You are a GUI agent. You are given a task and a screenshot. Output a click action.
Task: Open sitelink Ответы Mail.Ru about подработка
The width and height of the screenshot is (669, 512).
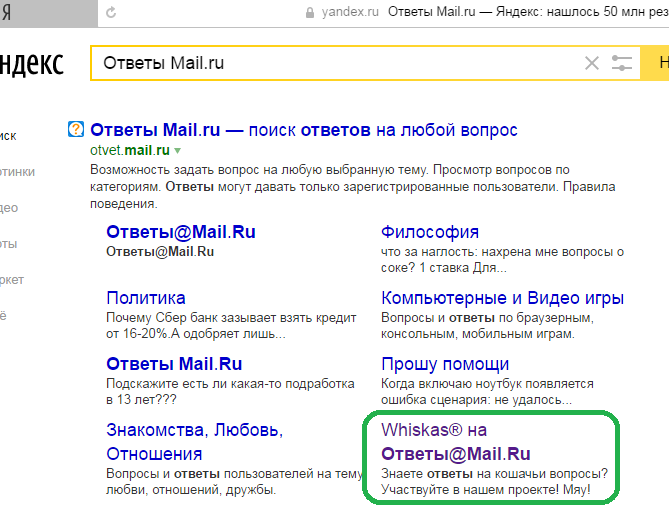pos(174,364)
